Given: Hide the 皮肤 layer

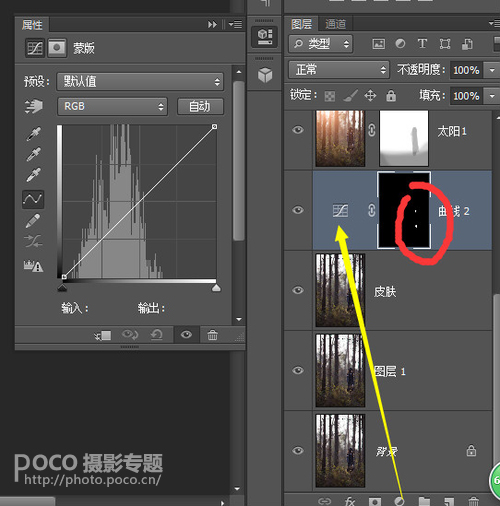Looking at the screenshot, I should pos(298,290).
